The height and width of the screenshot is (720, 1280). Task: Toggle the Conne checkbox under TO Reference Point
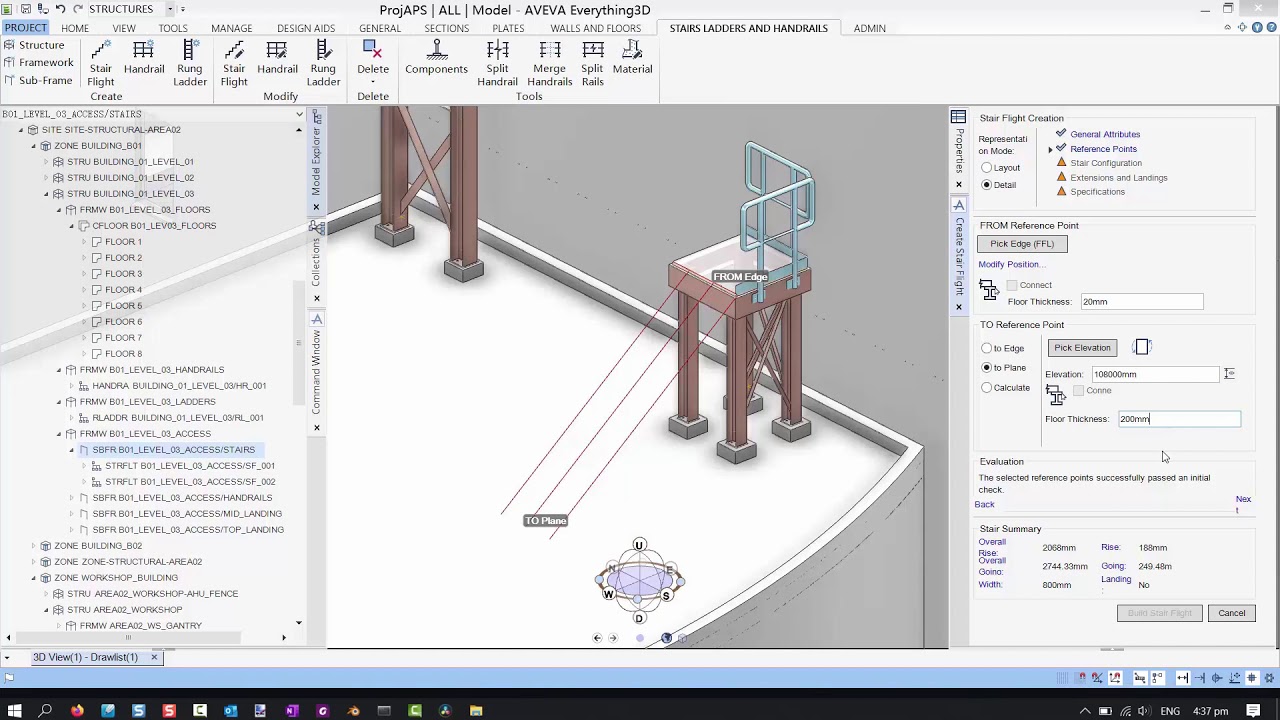click(1078, 390)
